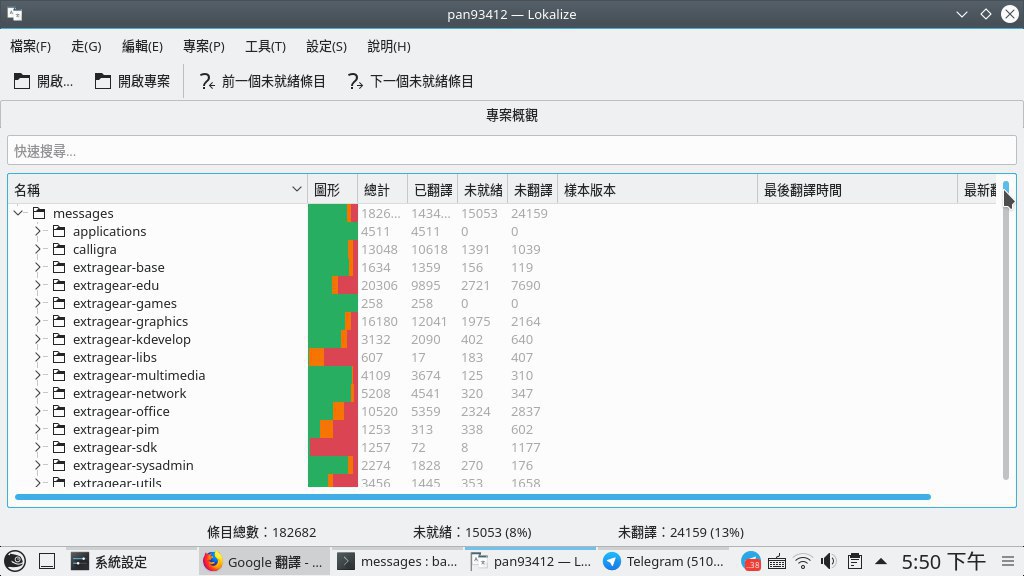Expand the extragear-games folder
This screenshot has width=1024, height=576.
[x=38, y=303]
